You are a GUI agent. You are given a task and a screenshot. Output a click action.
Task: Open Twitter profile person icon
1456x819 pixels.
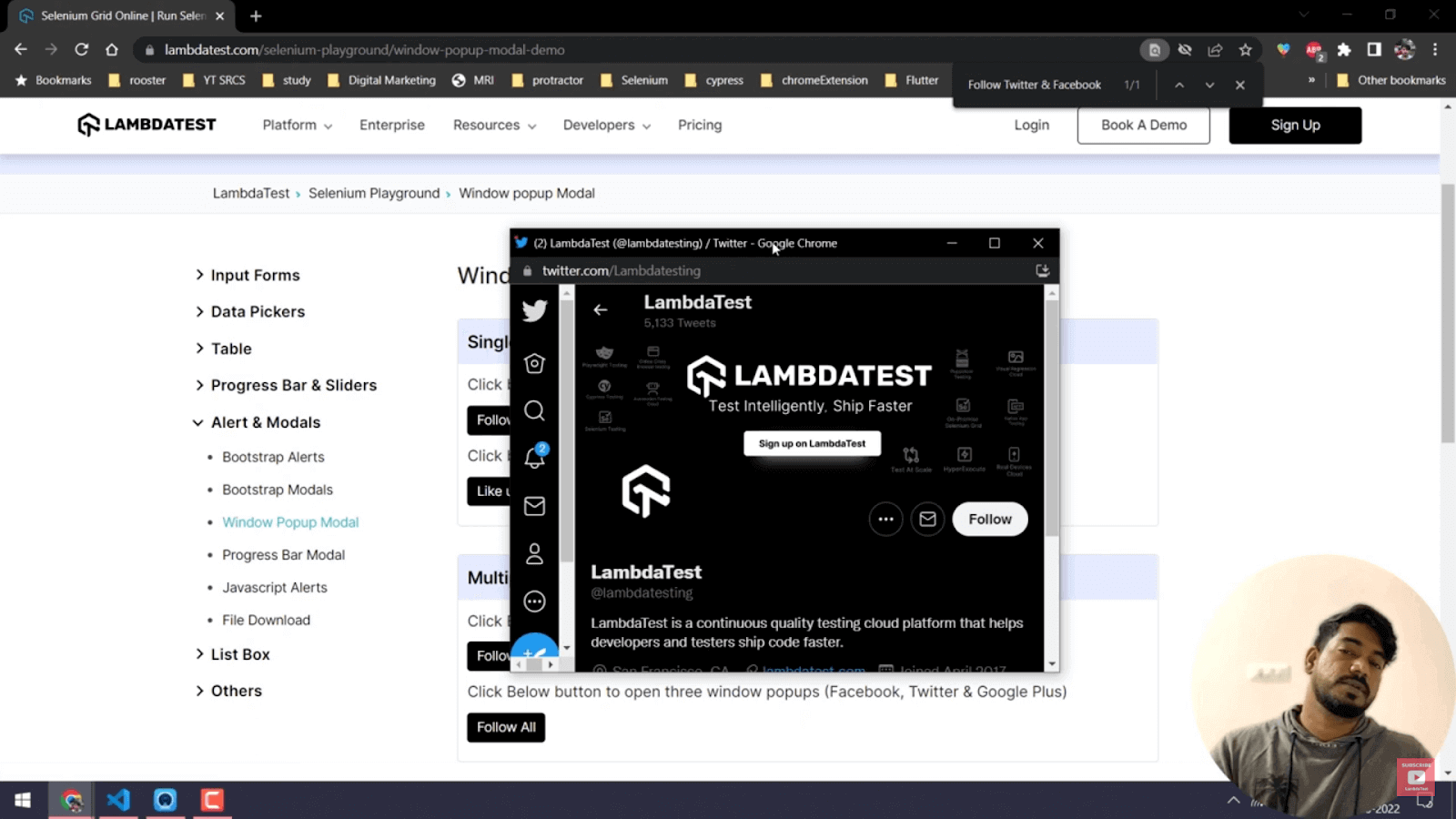535,553
